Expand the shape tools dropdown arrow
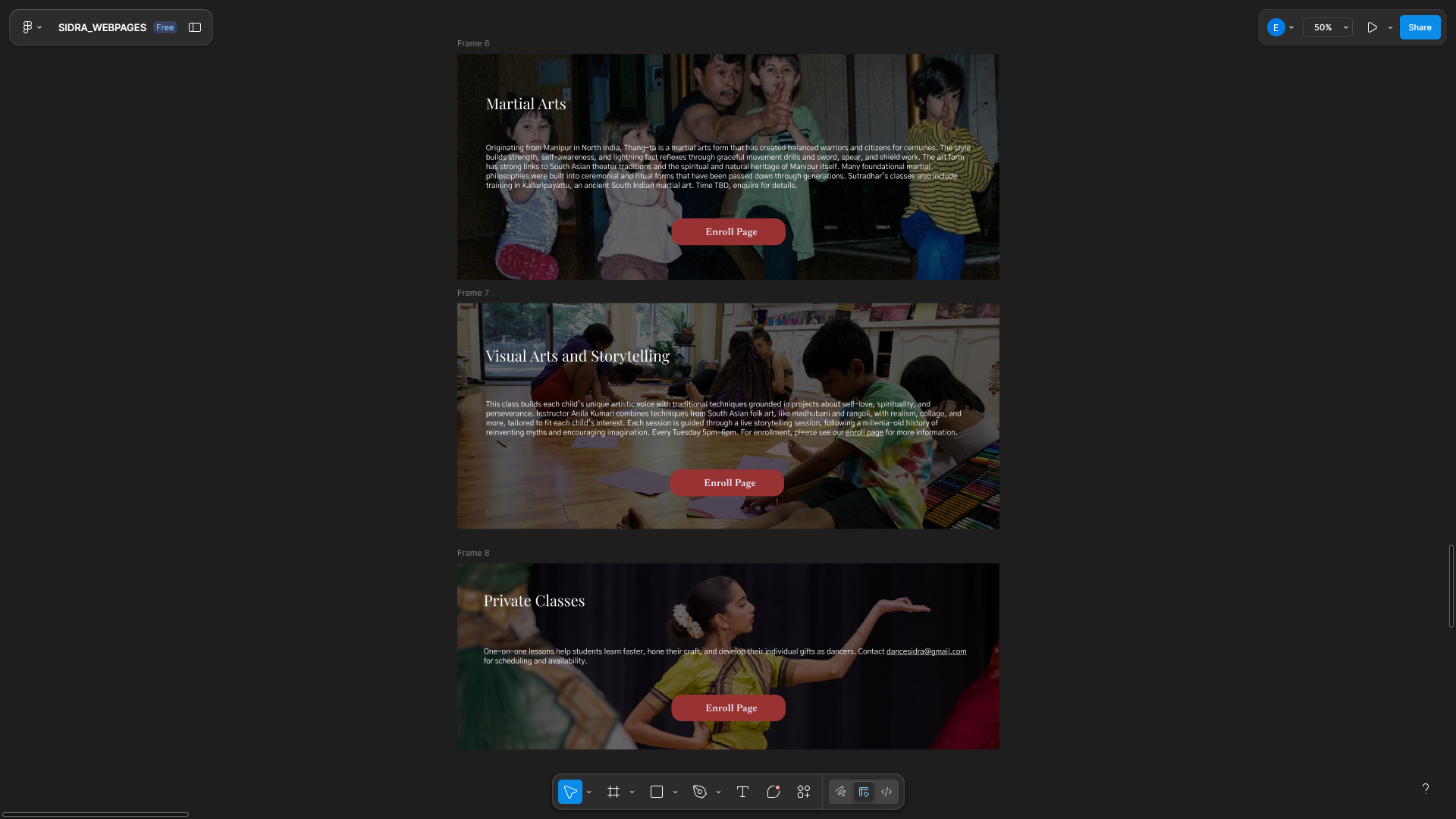The width and height of the screenshot is (1456, 819). tap(675, 792)
